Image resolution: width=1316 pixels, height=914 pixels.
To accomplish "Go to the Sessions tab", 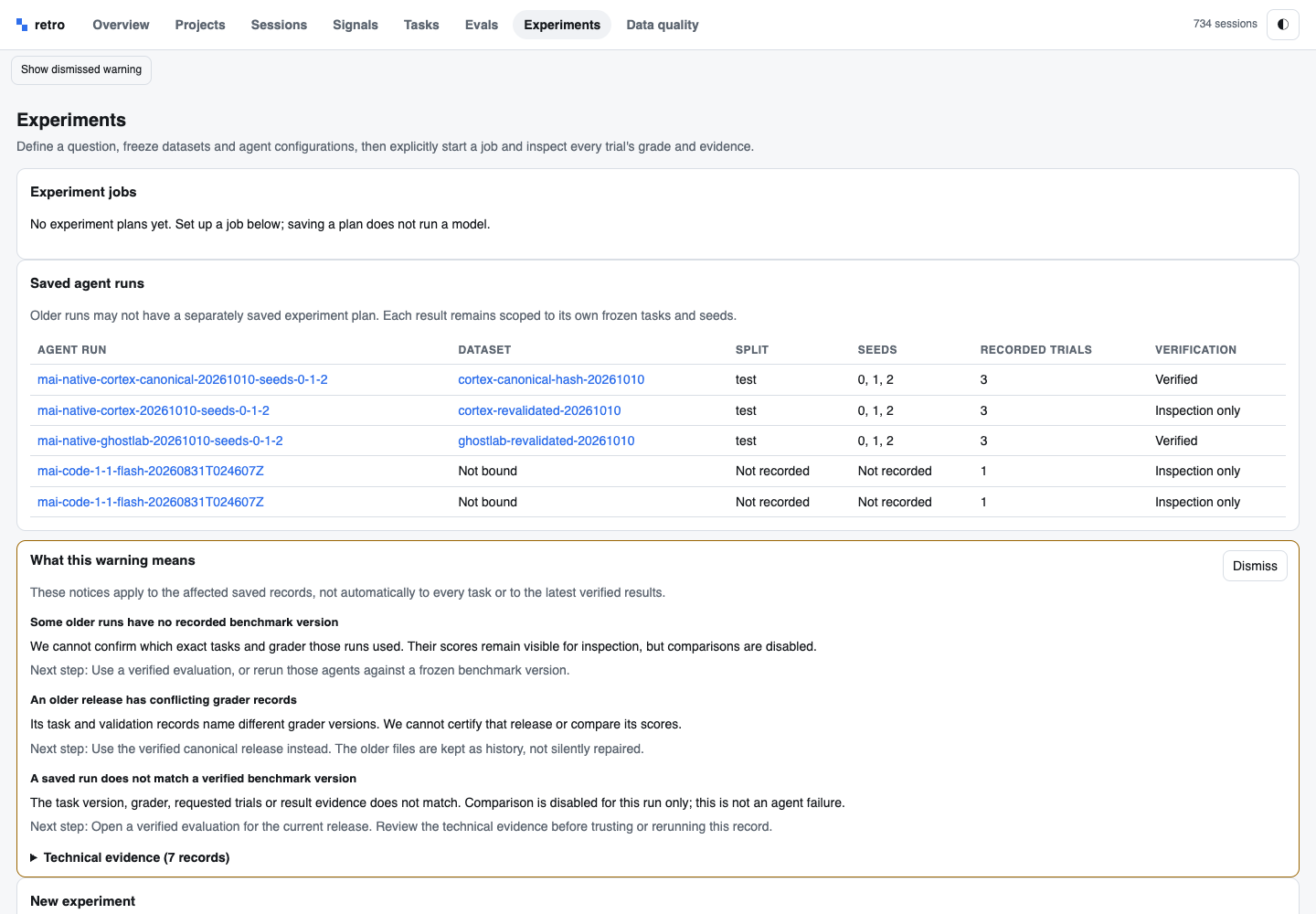I will pyautogui.click(x=279, y=25).
